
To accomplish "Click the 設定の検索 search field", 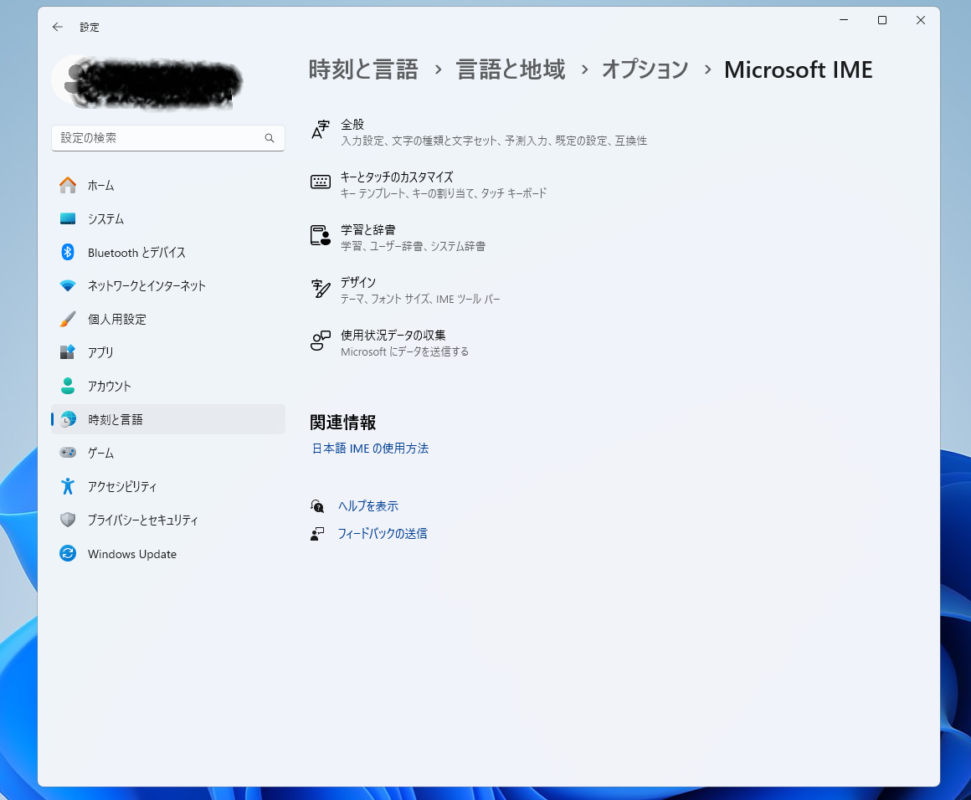I will [x=168, y=138].
